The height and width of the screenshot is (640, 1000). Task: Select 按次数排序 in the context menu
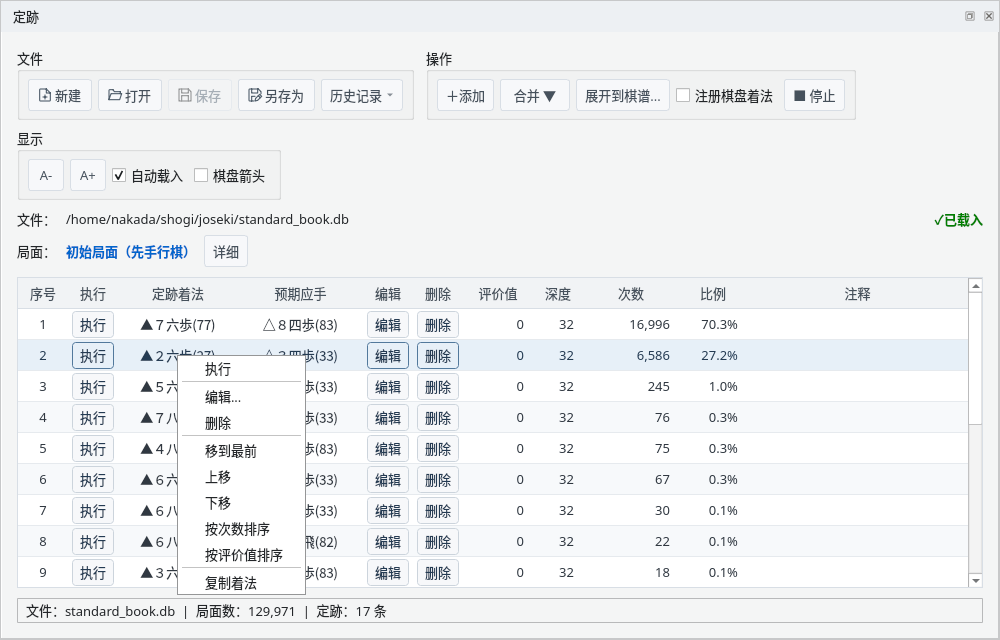coord(241,529)
